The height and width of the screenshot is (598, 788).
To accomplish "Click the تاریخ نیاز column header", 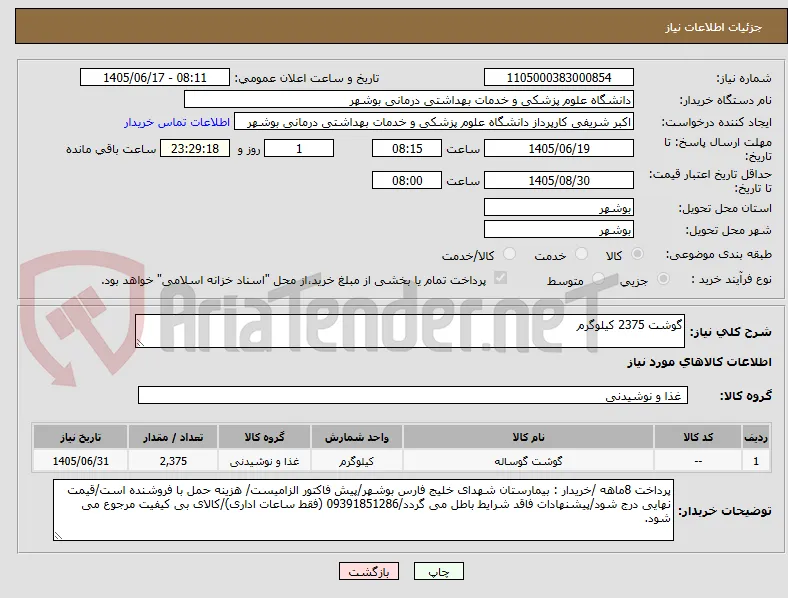I will click(x=80, y=437).
